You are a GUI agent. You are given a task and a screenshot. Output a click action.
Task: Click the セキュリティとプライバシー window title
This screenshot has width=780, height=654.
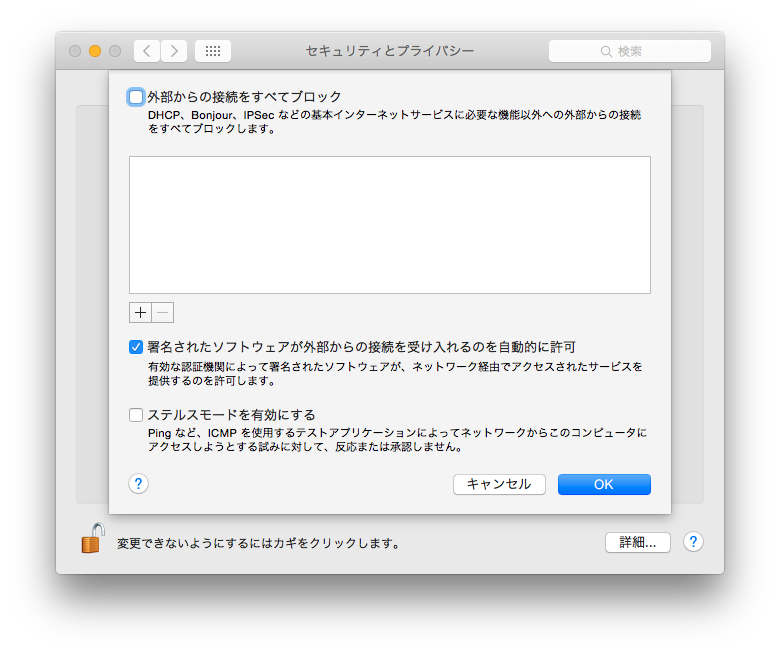pyautogui.click(x=390, y=51)
